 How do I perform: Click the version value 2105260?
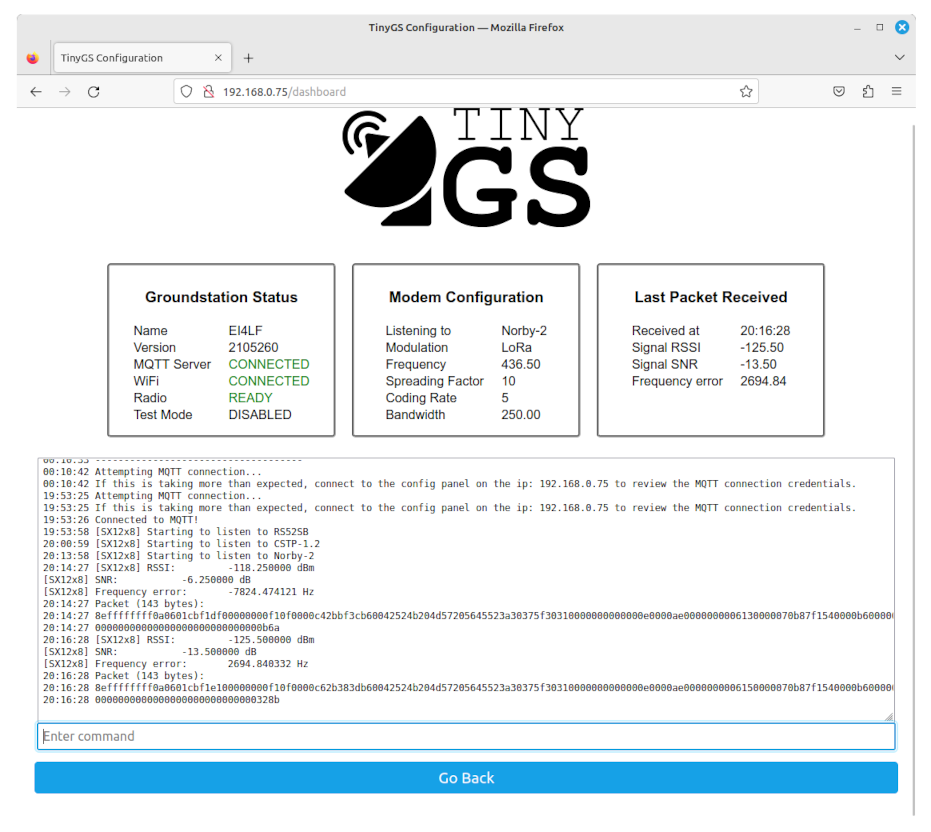point(254,347)
